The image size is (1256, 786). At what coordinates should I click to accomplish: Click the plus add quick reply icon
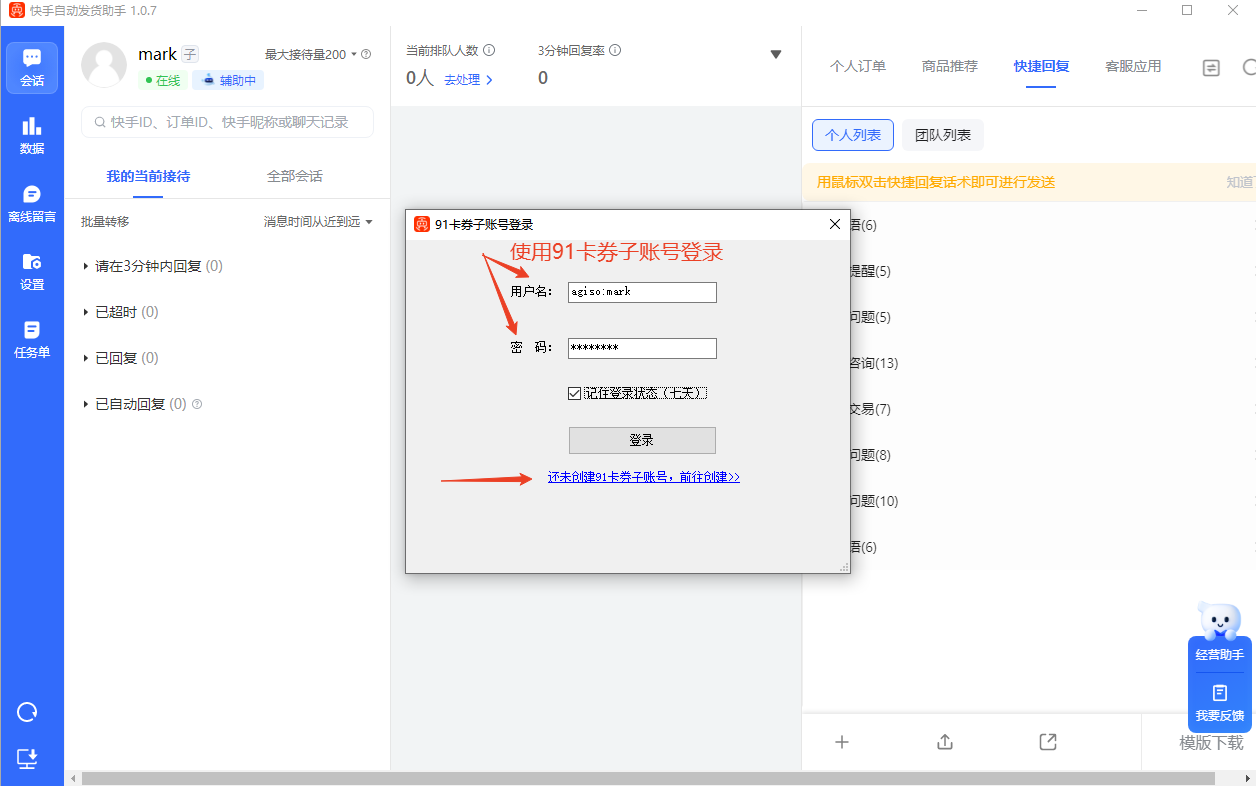coord(842,742)
